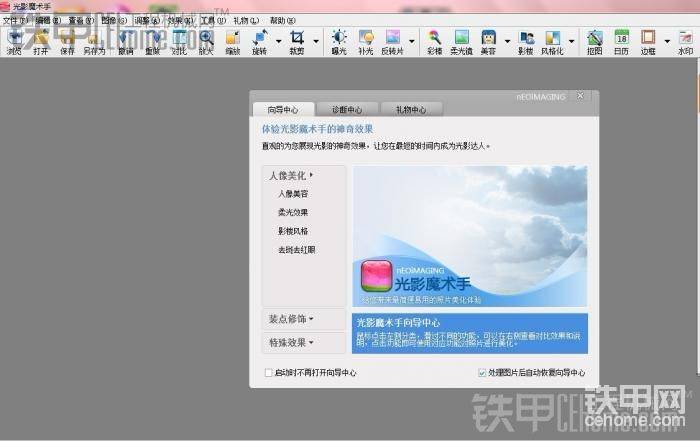Viewport: 700px width, 441px height.
Task: Click the 另存为 (save as) toolbar icon
Action: 94,42
